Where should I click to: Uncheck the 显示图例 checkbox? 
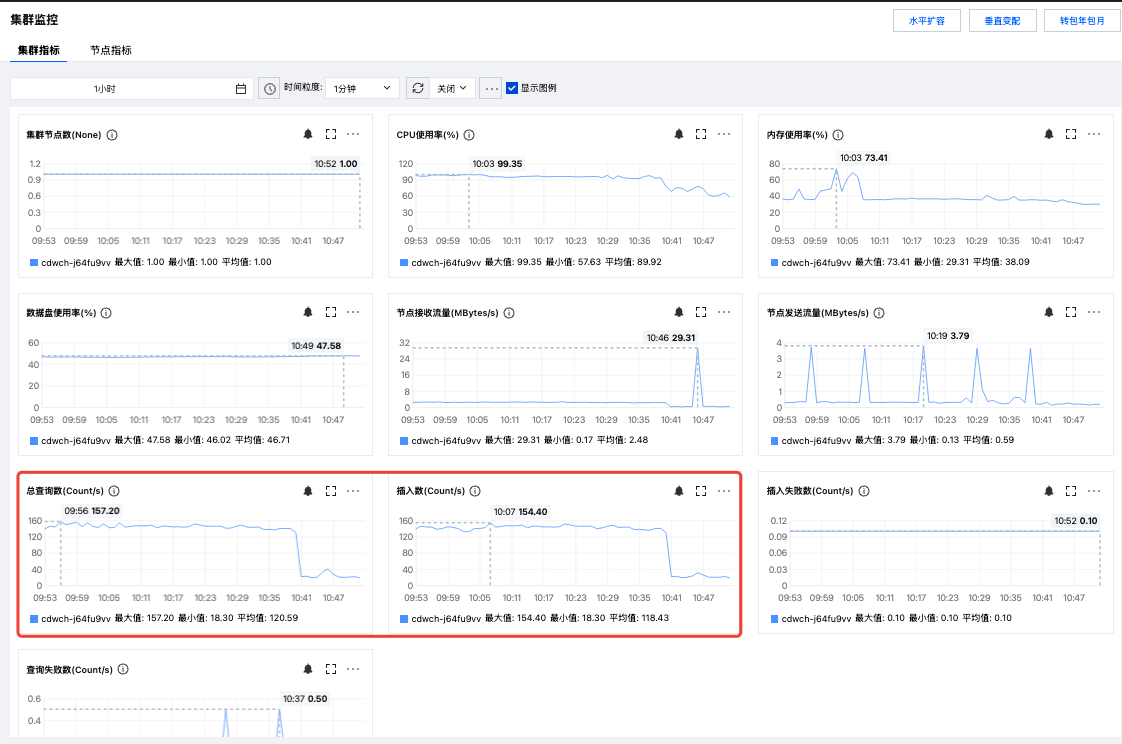coord(512,88)
